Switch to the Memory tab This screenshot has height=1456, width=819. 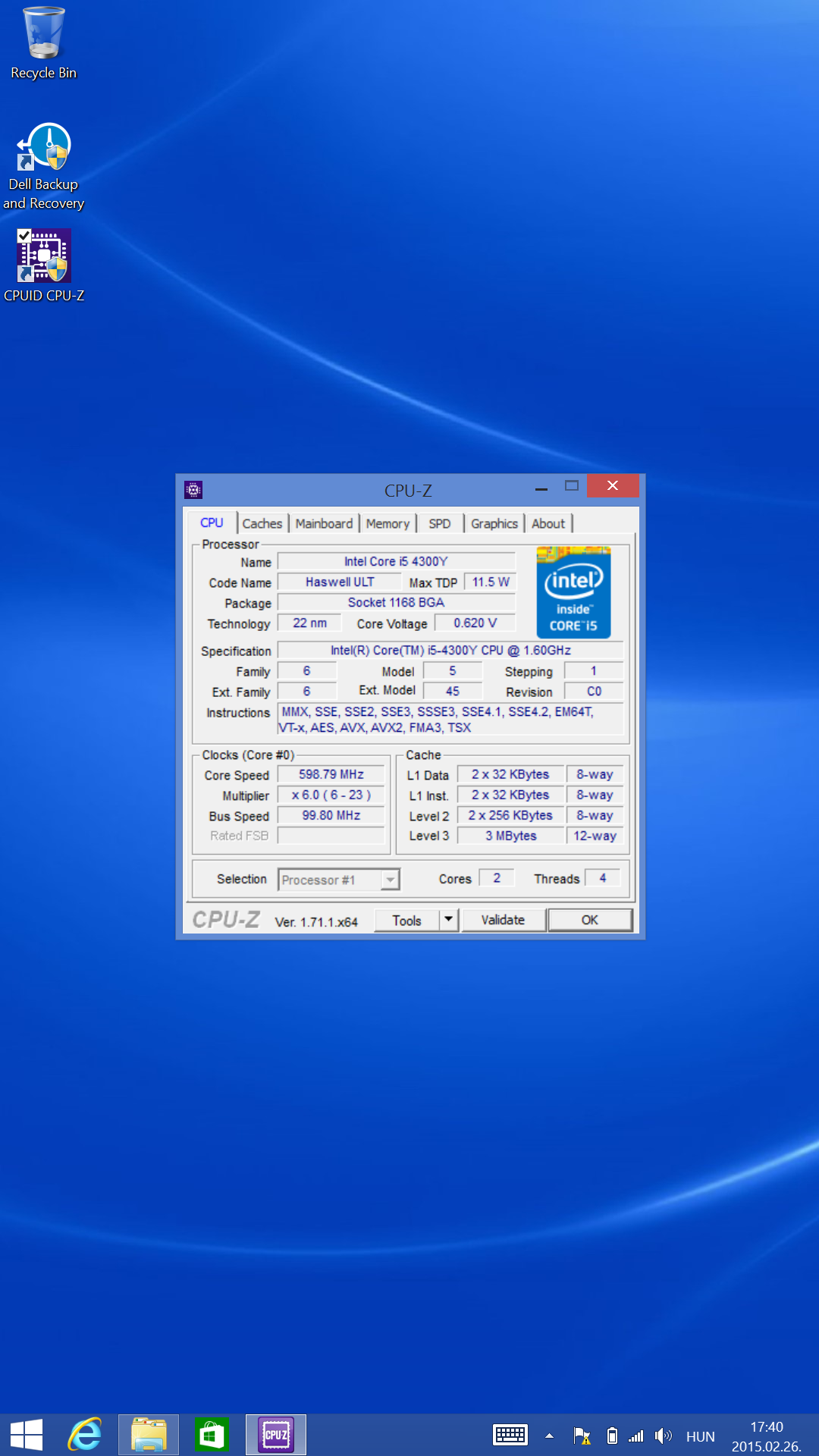tap(388, 523)
